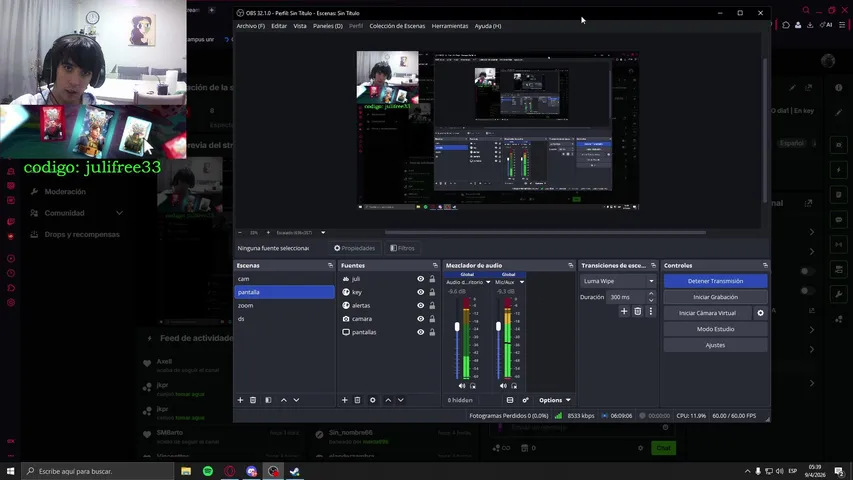Increase transition duration with up arrow

pyautogui.click(x=651, y=294)
